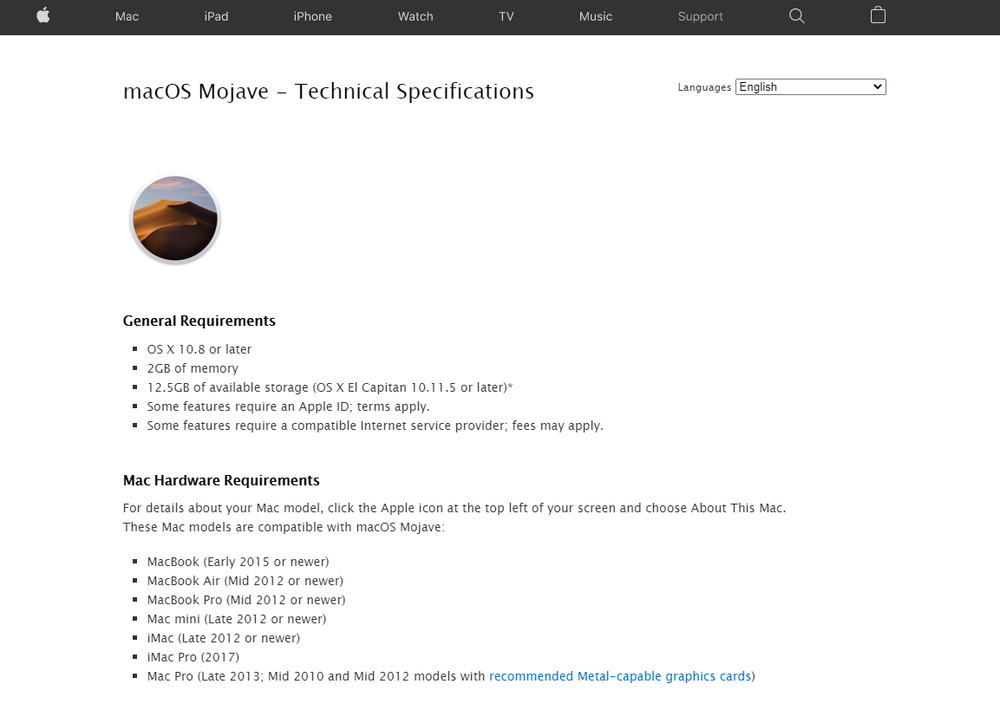Go to the Music section
The height and width of the screenshot is (708, 1000).
[x=596, y=17]
